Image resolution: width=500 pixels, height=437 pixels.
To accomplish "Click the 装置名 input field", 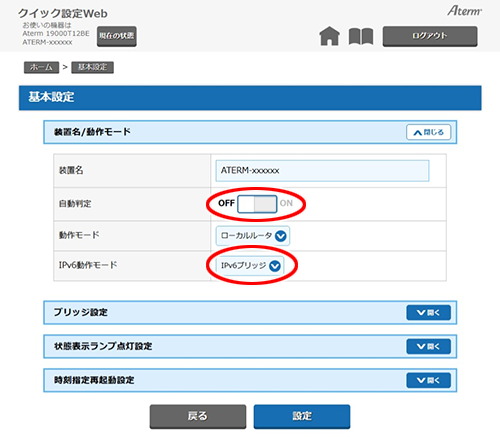I will coord(322,171).
